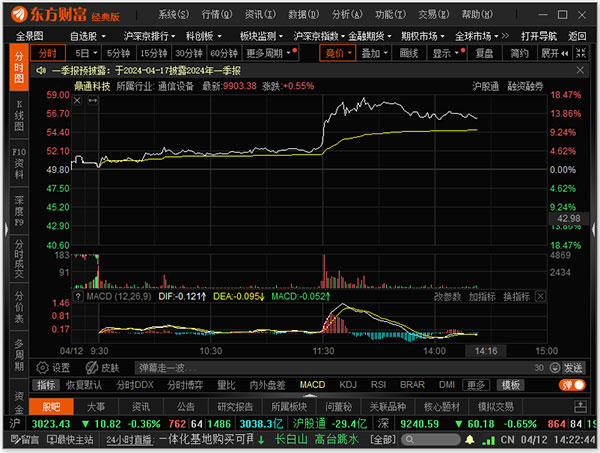Image resolution: width=600 pixels, height=453 pixels.
Task: Click the chart X close icon
Action: [77, 100]
